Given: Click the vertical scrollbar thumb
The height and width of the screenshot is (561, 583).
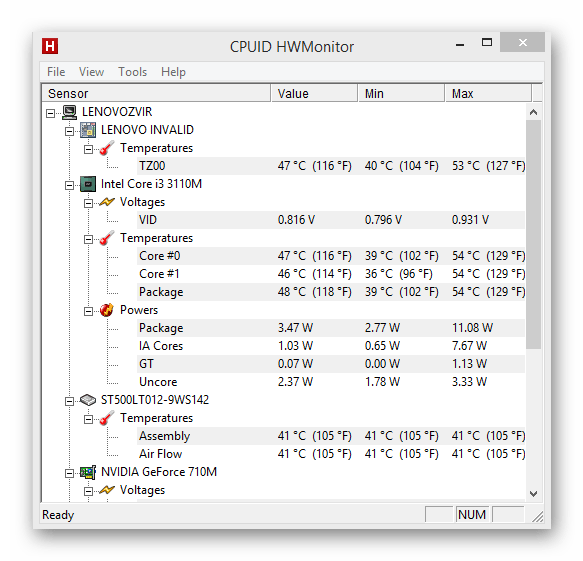Looking at the screenshot, I should coord(534,234).
